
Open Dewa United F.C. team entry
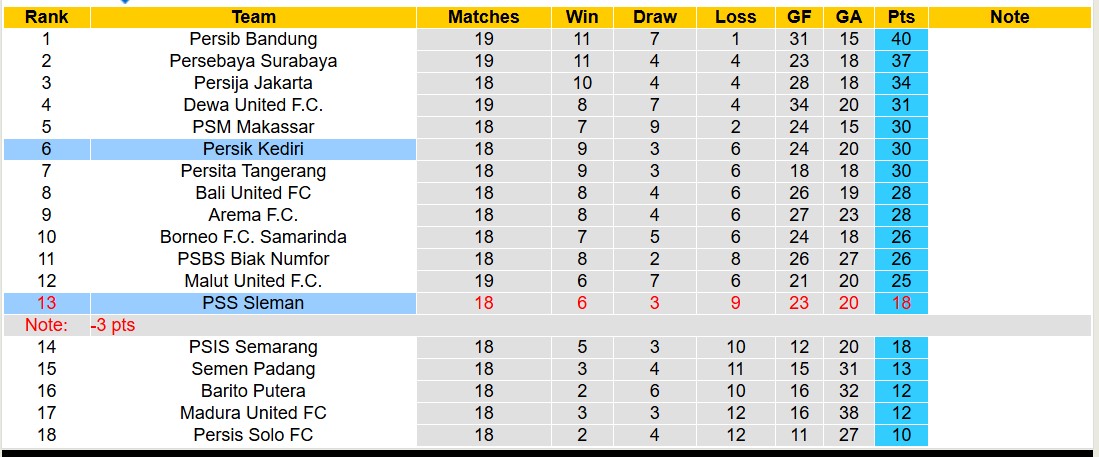[253, 105]
